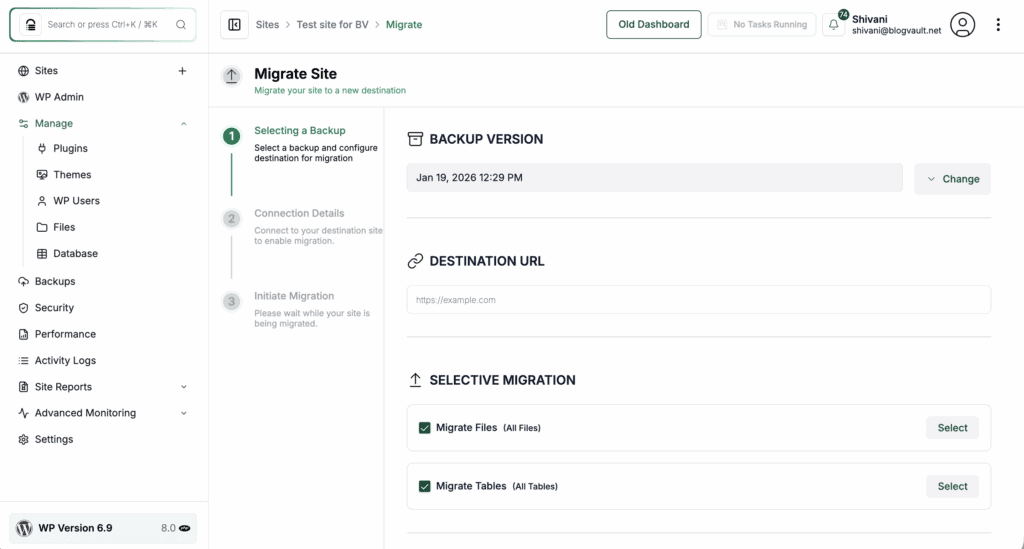Click the gear icon beside Settings

tap(24, 439)
